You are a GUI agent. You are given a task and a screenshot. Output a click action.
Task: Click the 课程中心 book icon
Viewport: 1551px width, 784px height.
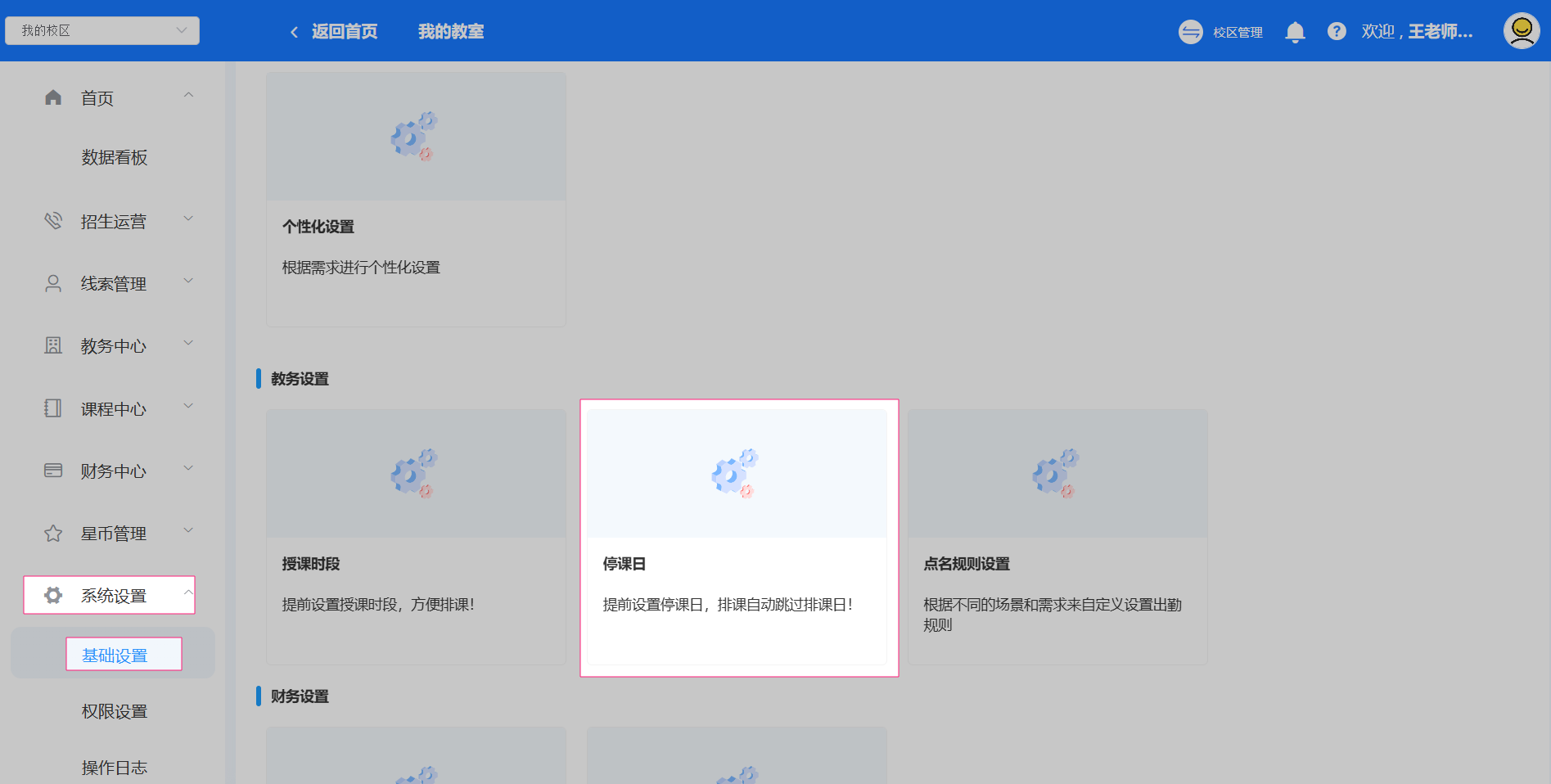53,408
